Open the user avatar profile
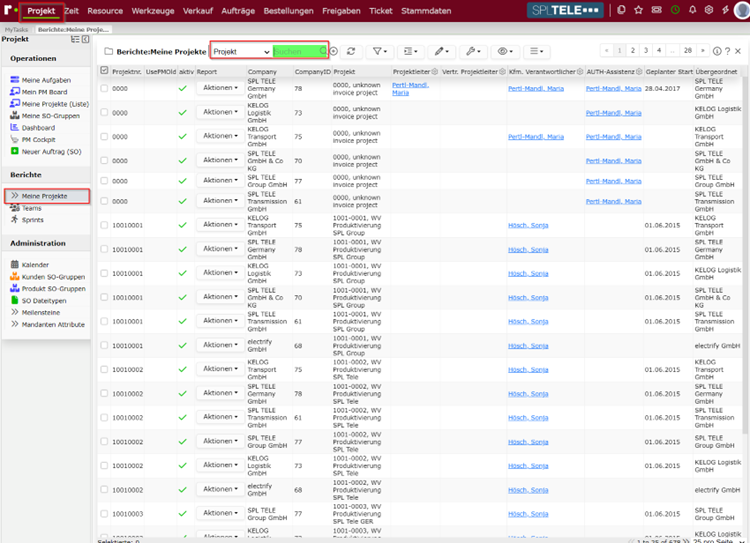The image size is (750, 543). point(742,10)
